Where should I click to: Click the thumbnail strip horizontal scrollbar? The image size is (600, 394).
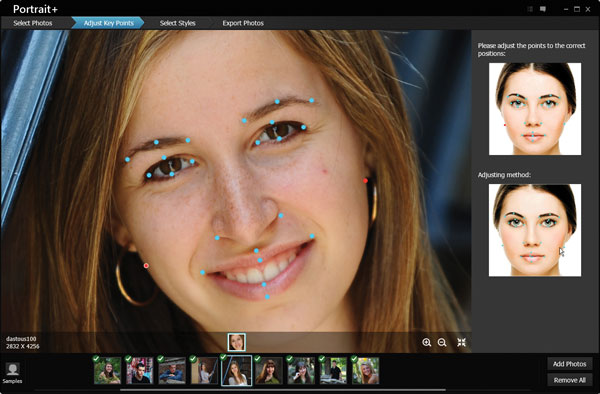pyautogui.click(x=283, y=390)
